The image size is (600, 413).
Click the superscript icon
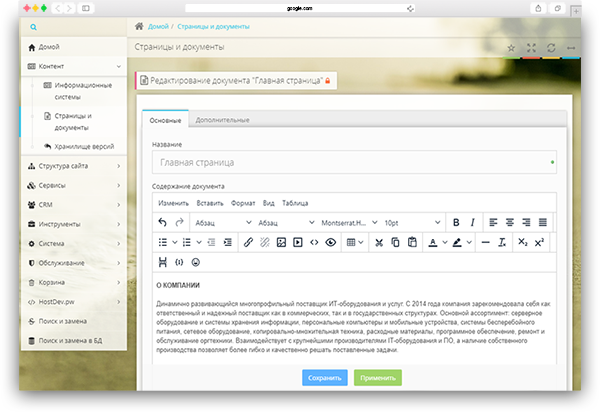pos(539,242)
